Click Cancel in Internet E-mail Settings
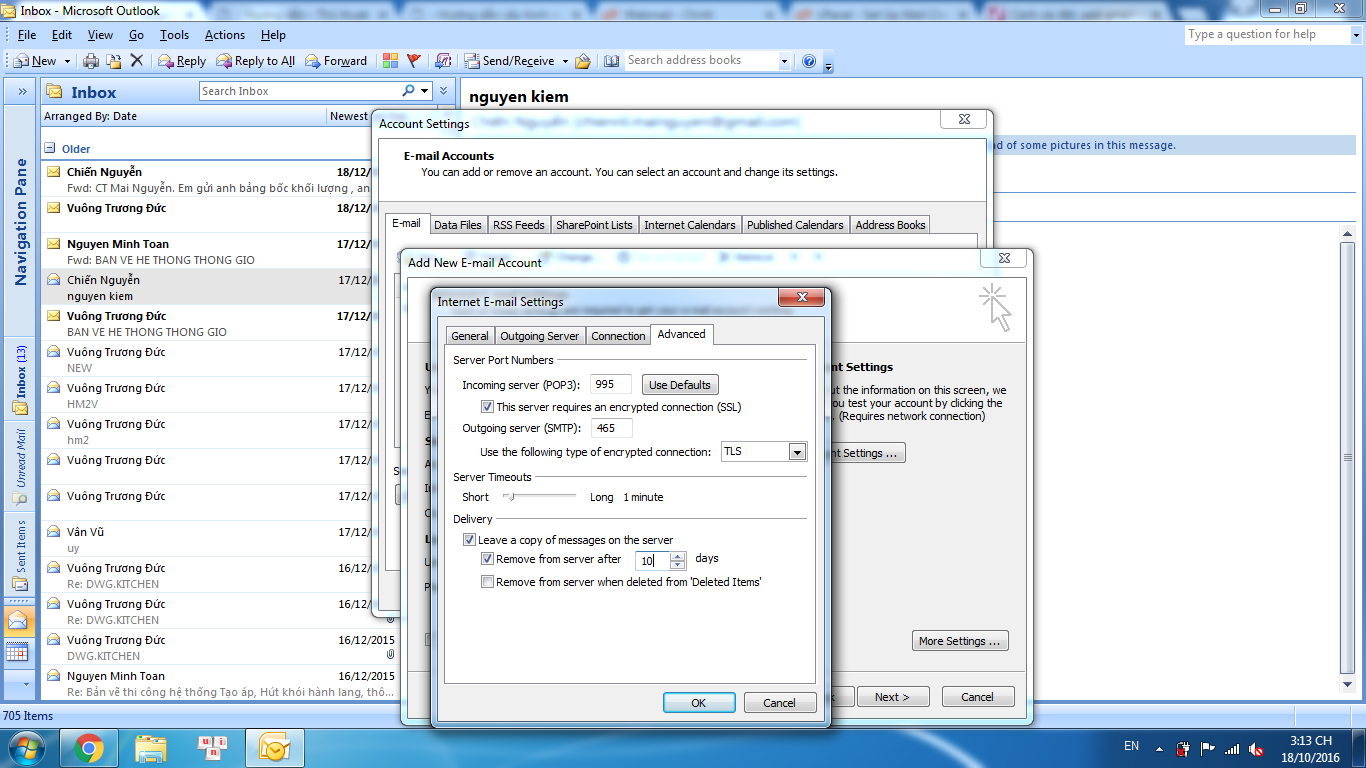 [x=780, y=703]
